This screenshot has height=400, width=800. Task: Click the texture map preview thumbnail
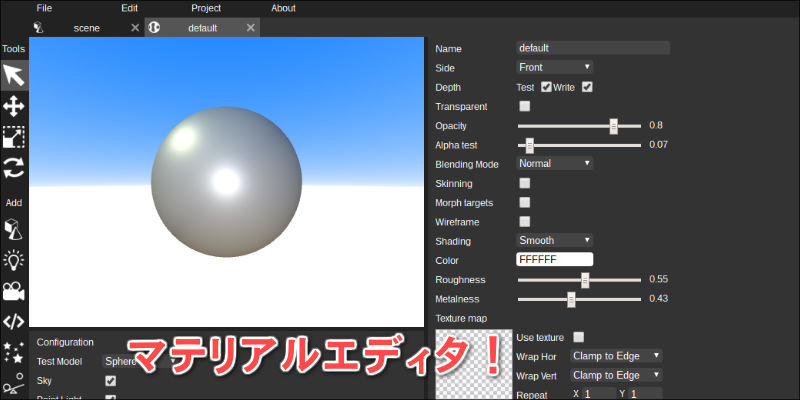[x=473, y=364]
